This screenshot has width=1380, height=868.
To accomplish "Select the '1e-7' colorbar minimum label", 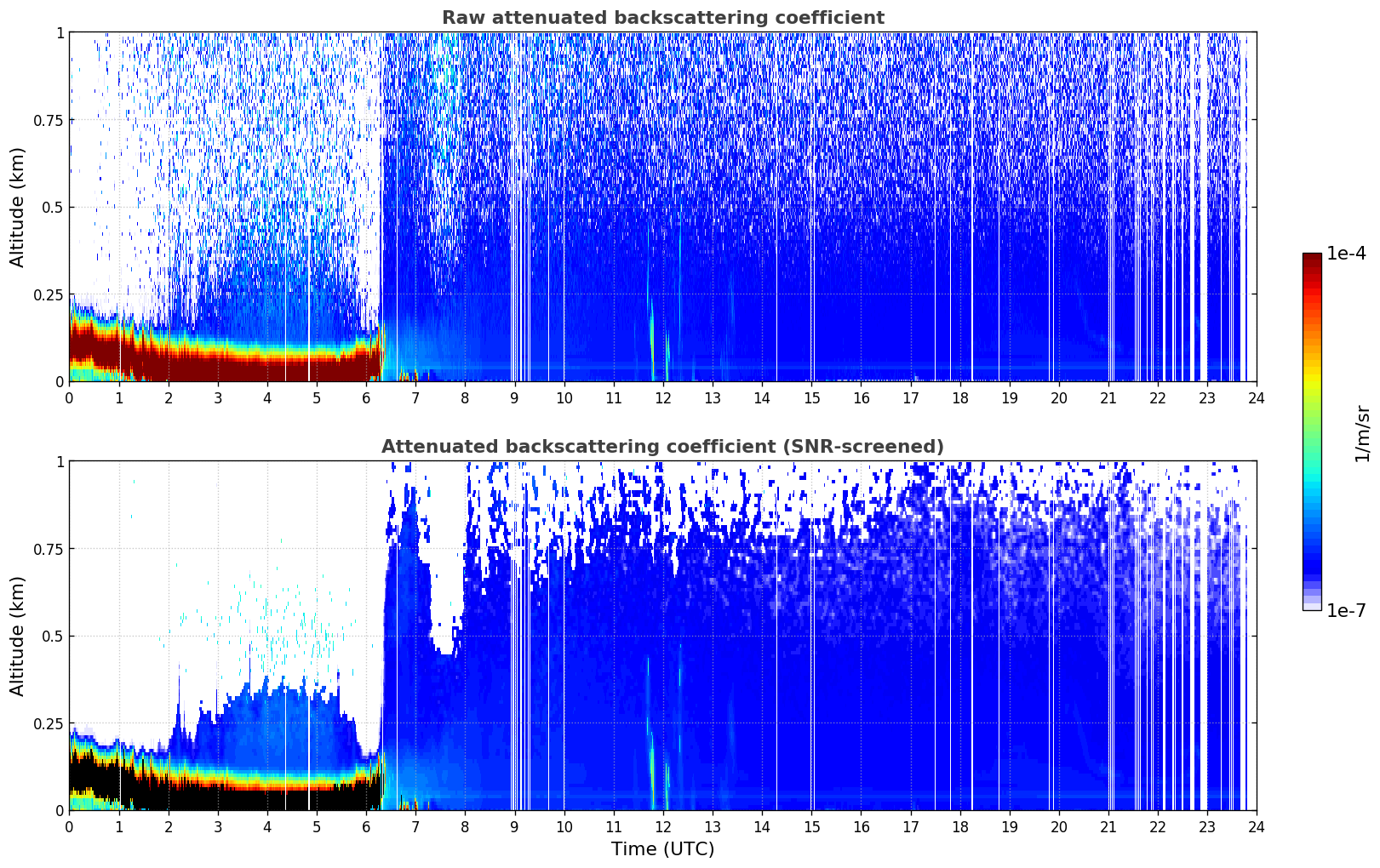I will pyautogui.click(x=1346, y=610).
